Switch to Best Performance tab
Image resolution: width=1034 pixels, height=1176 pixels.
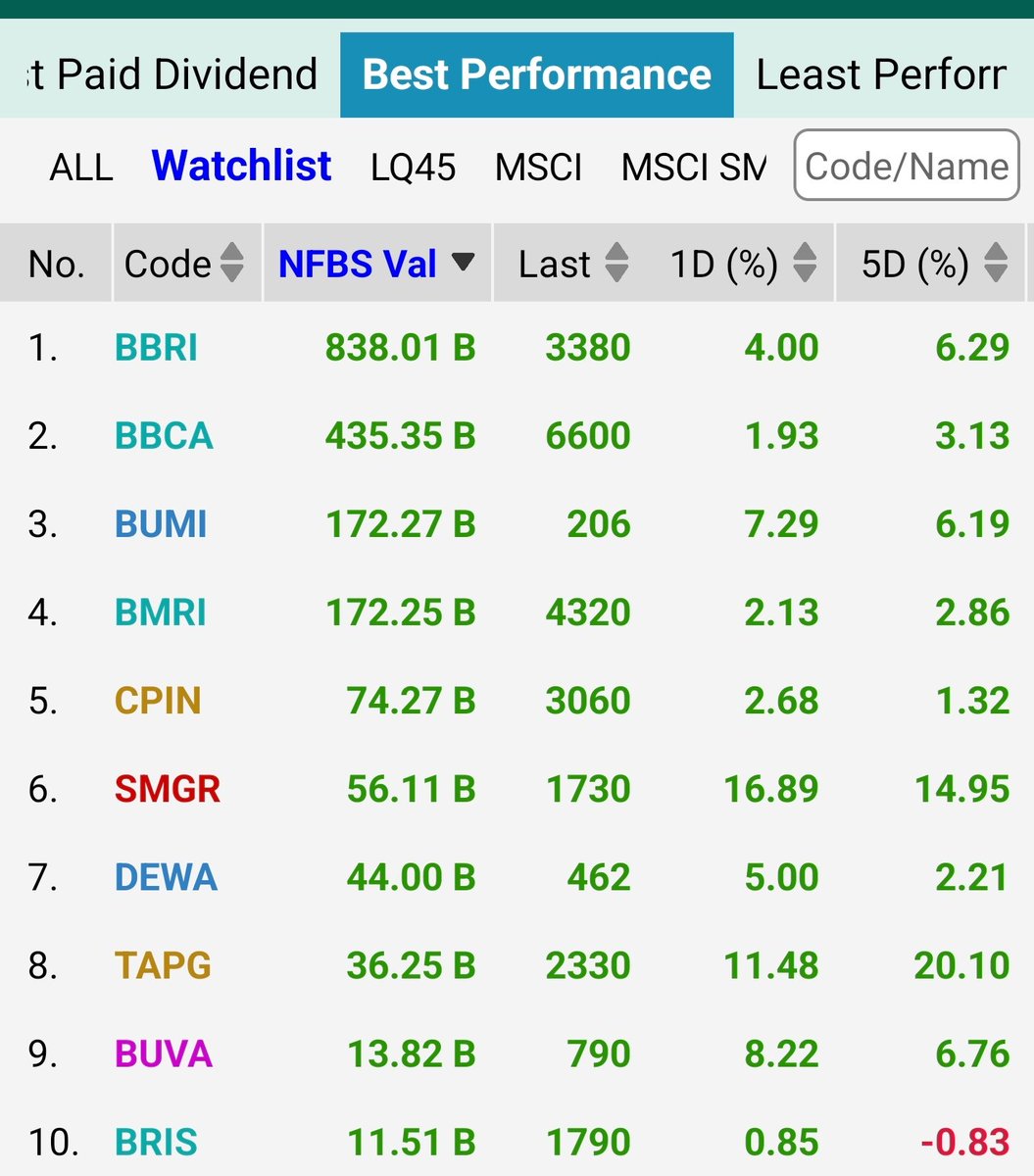click(537, 74)
